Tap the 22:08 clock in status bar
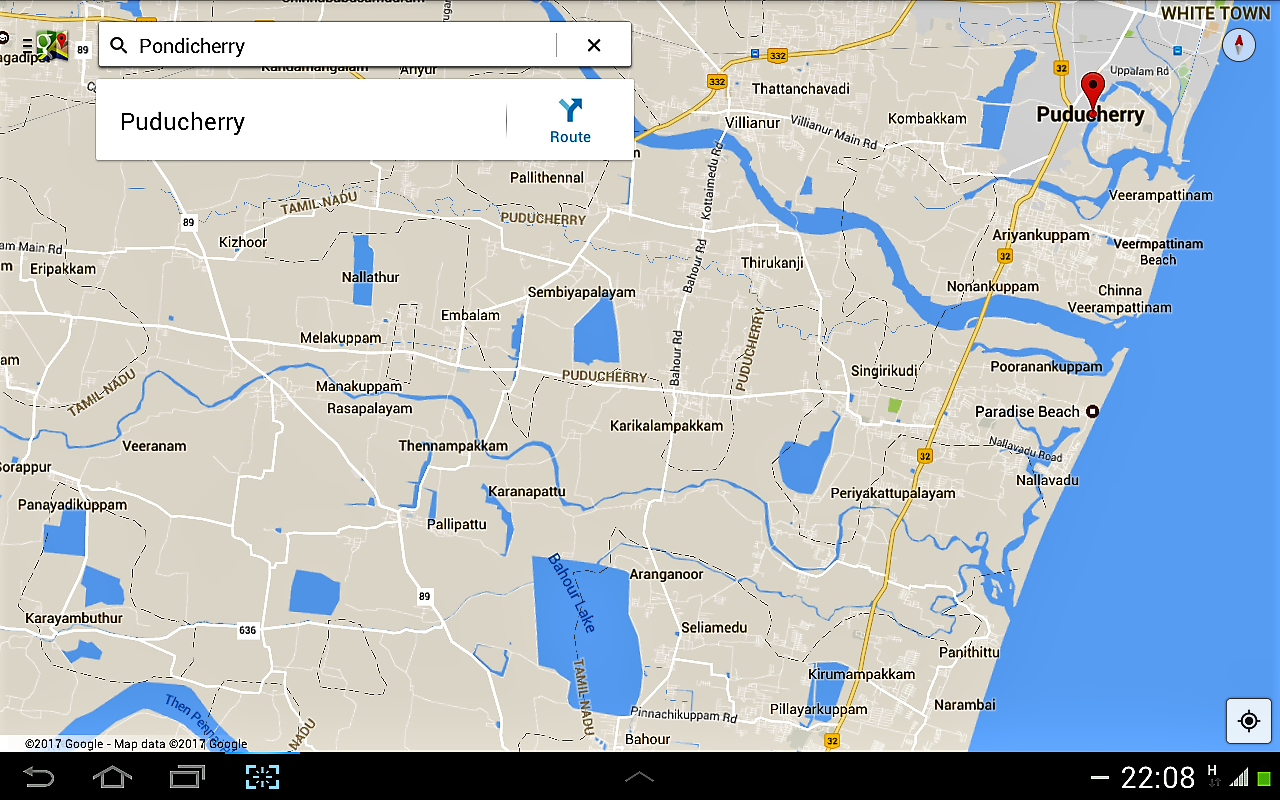1280x800 pixels. pyautogui.click(x=1158, y=777)
